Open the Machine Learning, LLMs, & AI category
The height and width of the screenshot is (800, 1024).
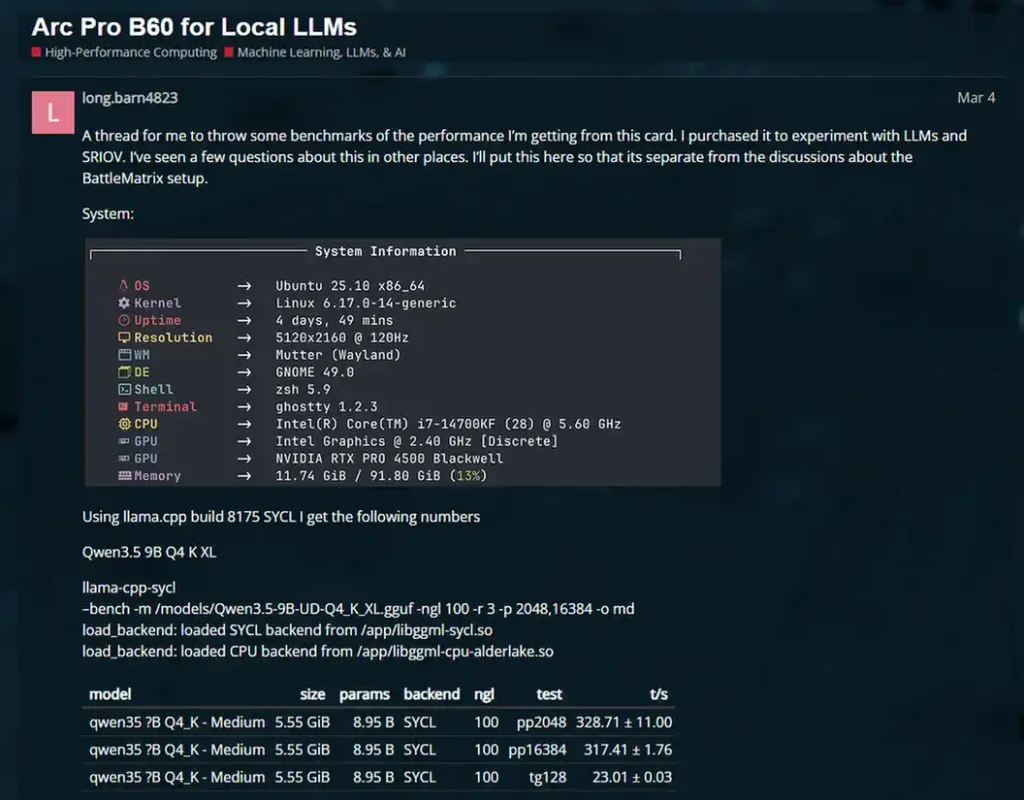click(x=321, y=52)
